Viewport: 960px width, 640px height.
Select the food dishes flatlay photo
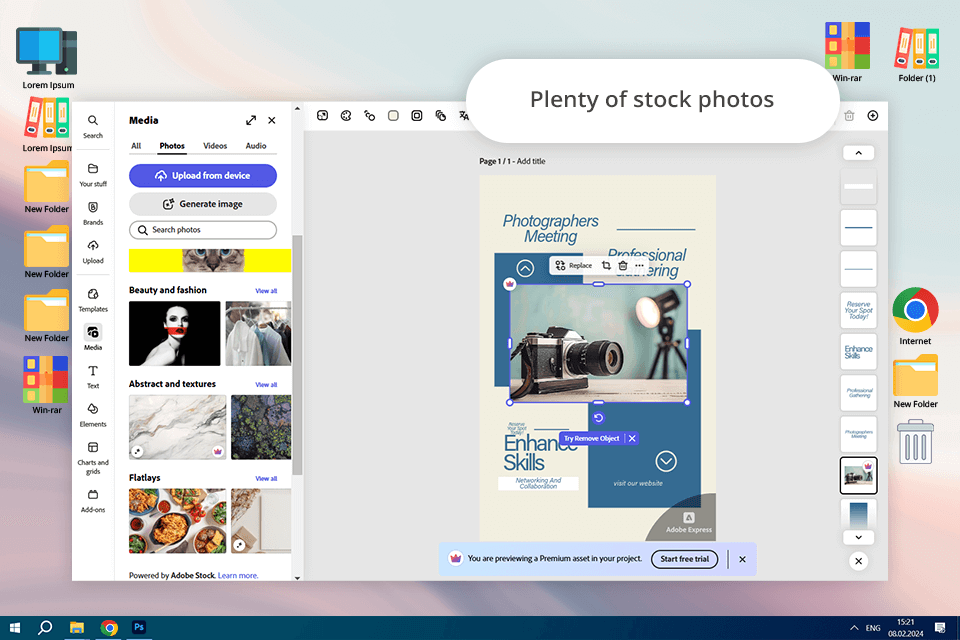click(x=178, y=521)
